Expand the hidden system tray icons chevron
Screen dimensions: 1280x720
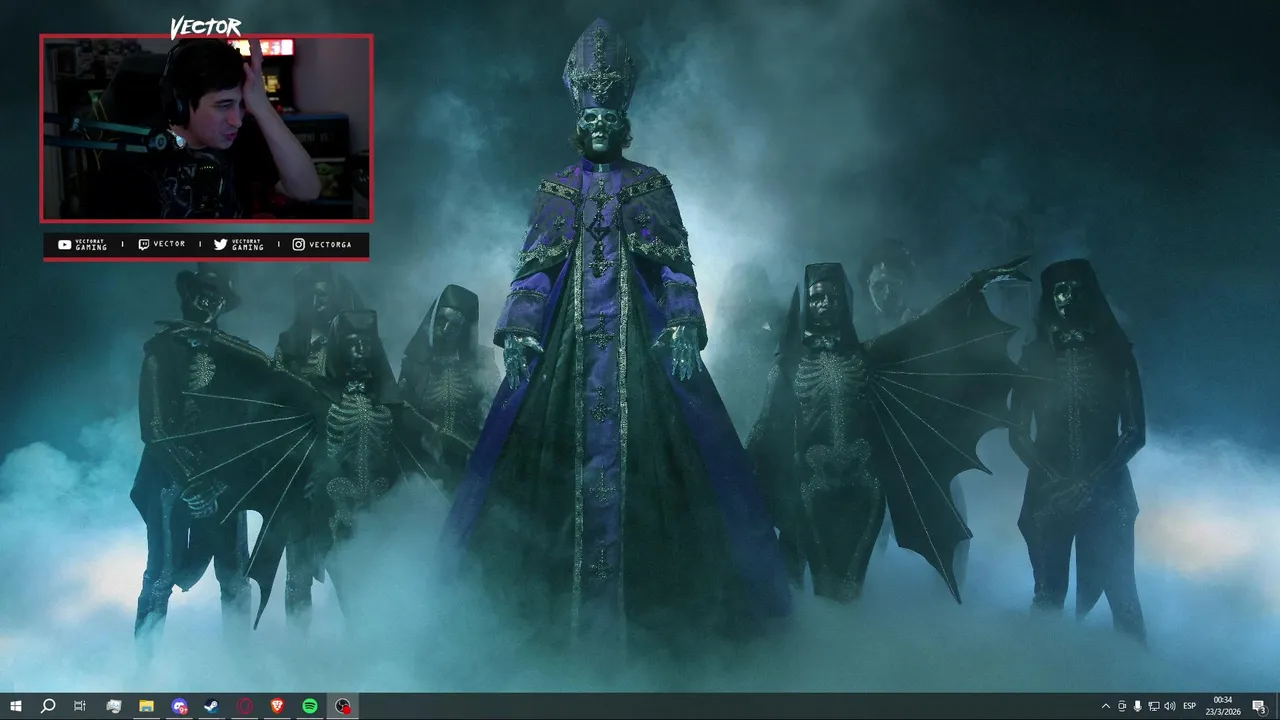(x=1106, y=706)
